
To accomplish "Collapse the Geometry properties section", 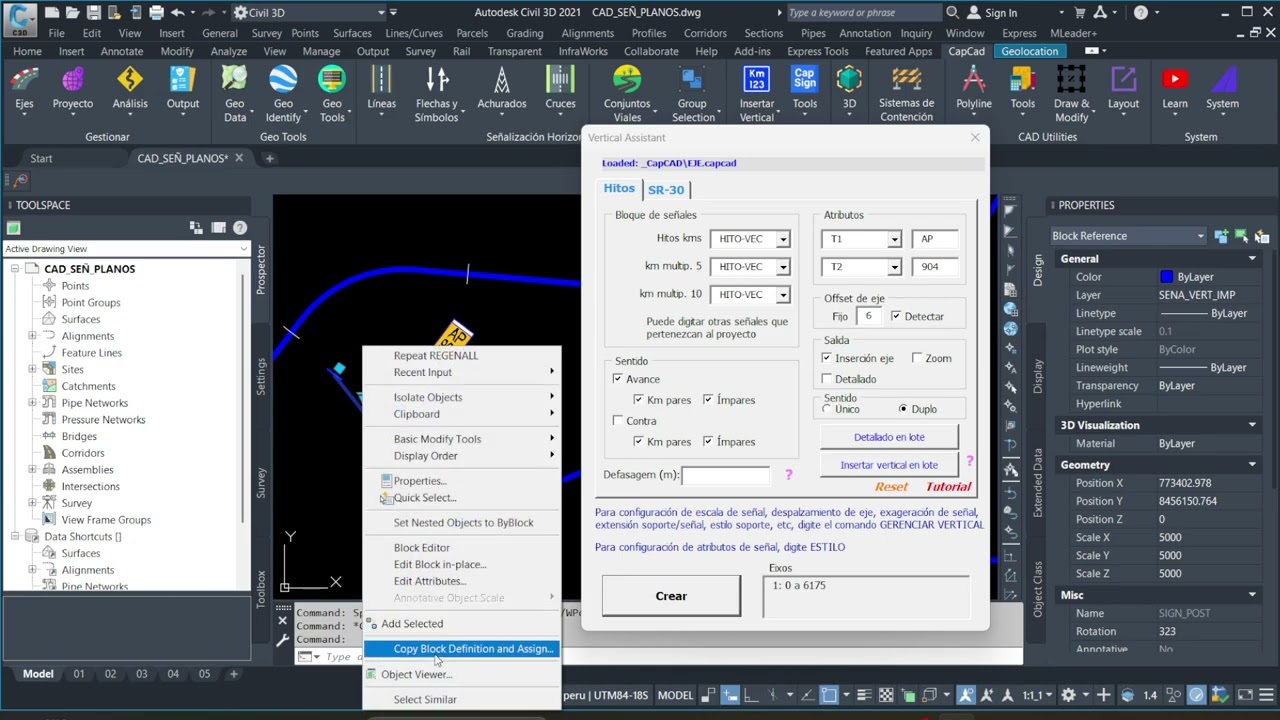I will (1252, 465).
